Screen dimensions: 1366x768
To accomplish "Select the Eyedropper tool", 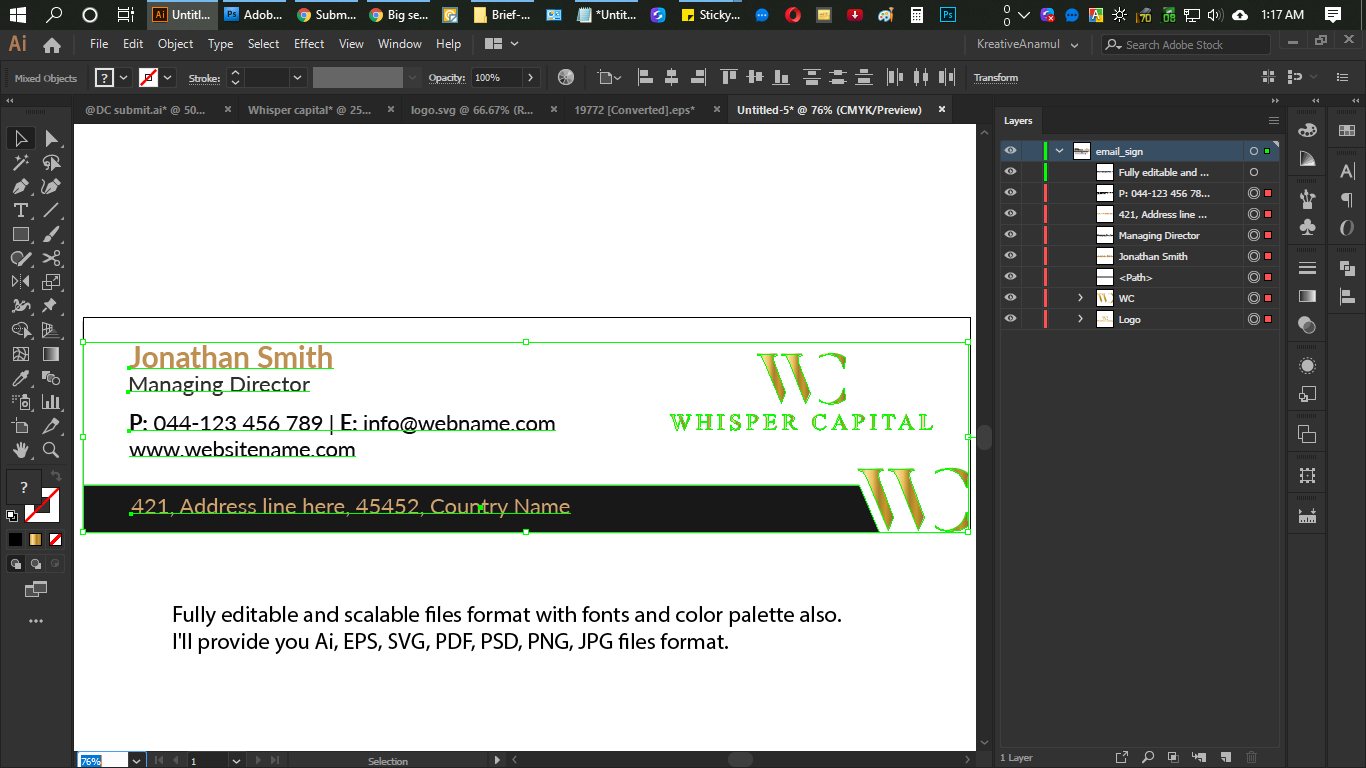I will pyautogui.click(x=21, y=378).
